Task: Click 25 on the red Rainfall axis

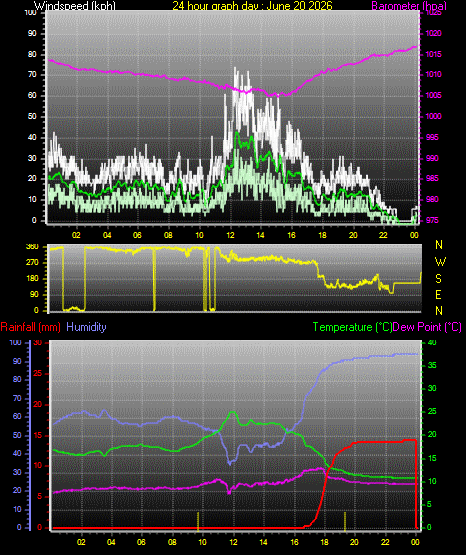Action: pyautogui.click(x=38, y=373)
